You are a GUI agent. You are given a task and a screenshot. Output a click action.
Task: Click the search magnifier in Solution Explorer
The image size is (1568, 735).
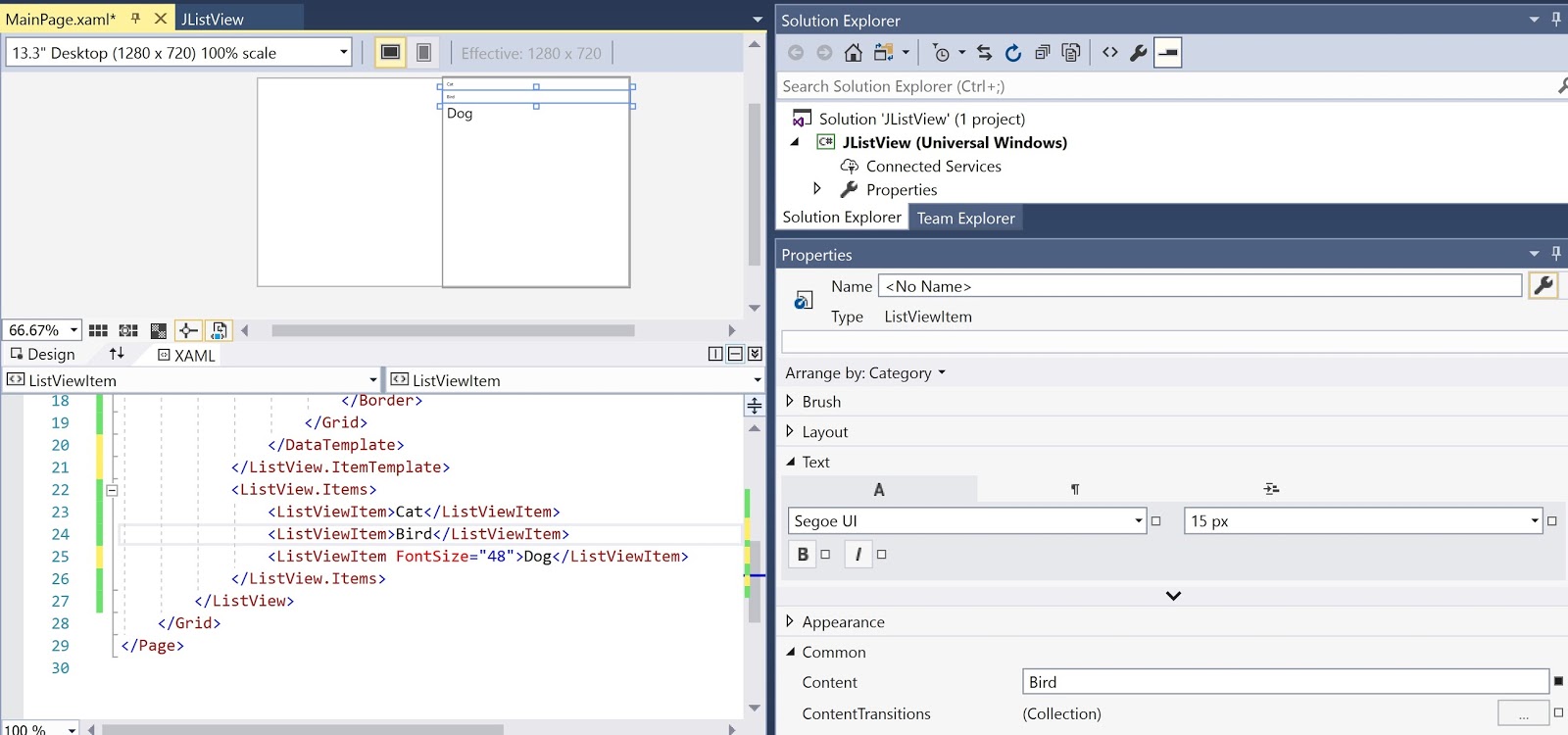pos(1561,86)
